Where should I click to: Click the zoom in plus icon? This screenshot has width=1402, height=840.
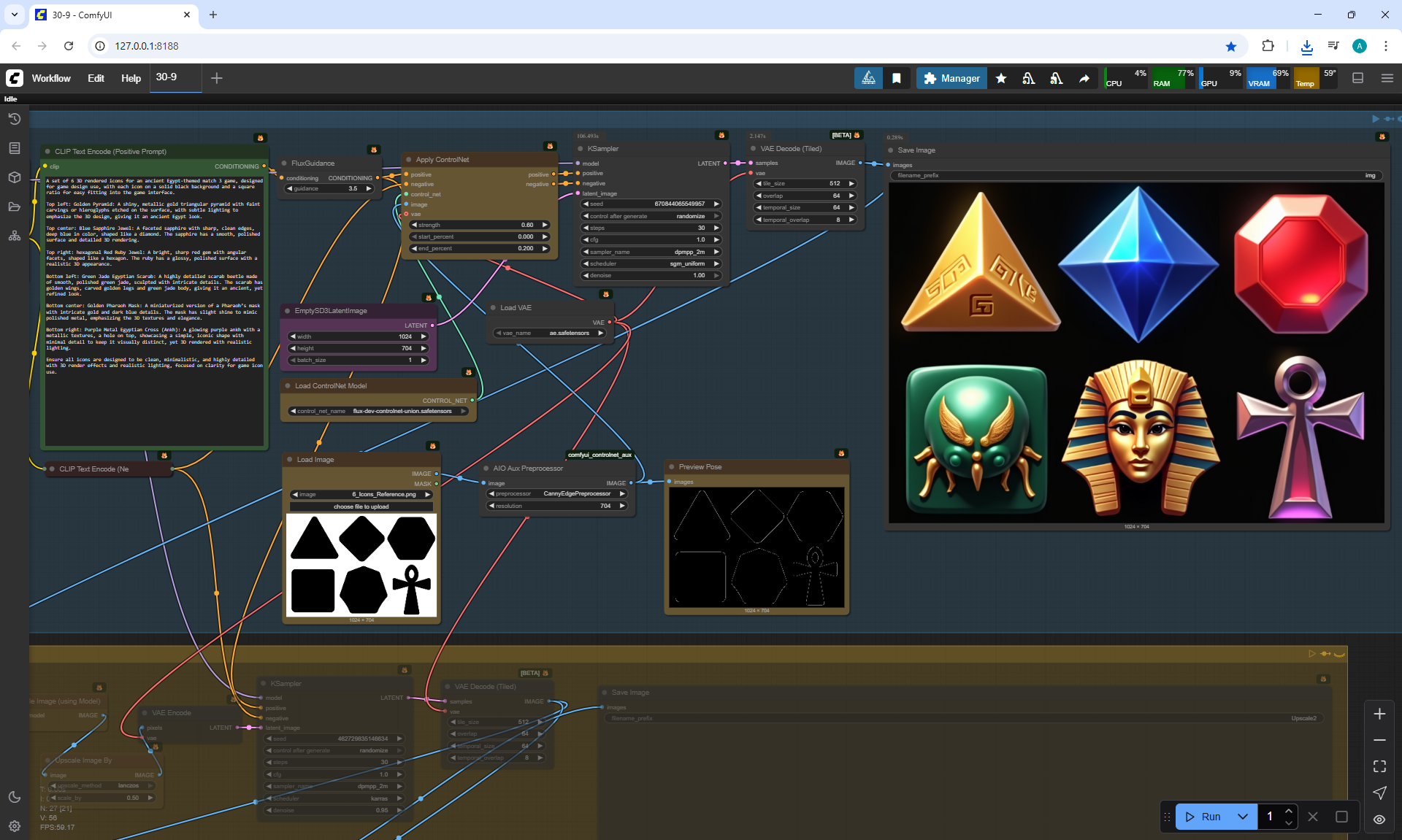click(1379, 714)
